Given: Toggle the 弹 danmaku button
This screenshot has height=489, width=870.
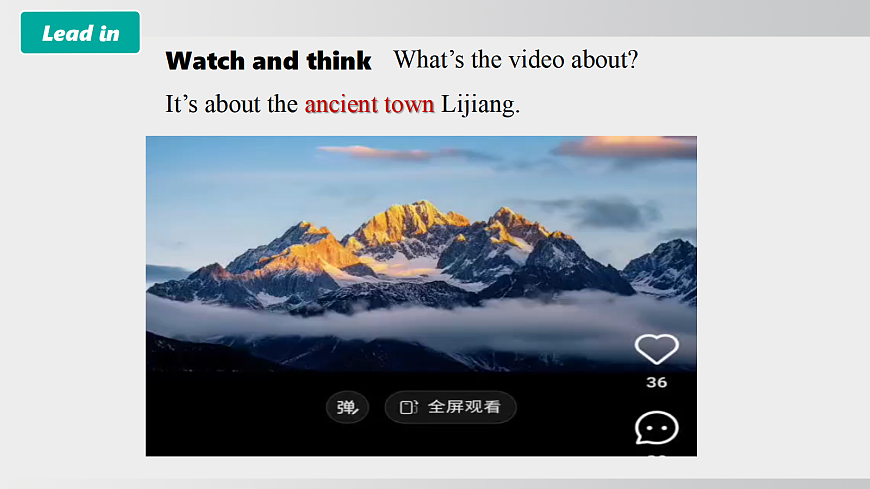Looking at the screenshot, I should tap(347, 407).
